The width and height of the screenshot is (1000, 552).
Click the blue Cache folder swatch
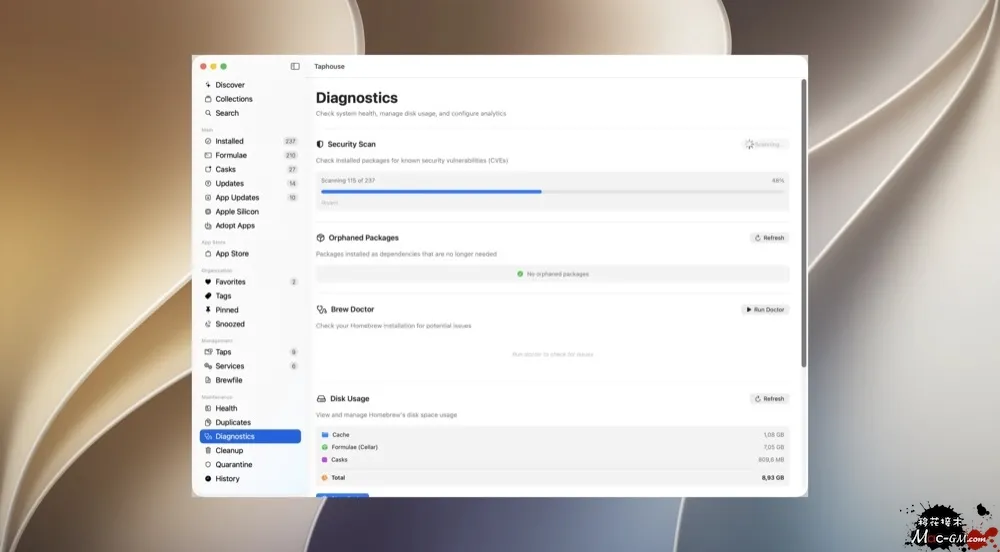325,434
